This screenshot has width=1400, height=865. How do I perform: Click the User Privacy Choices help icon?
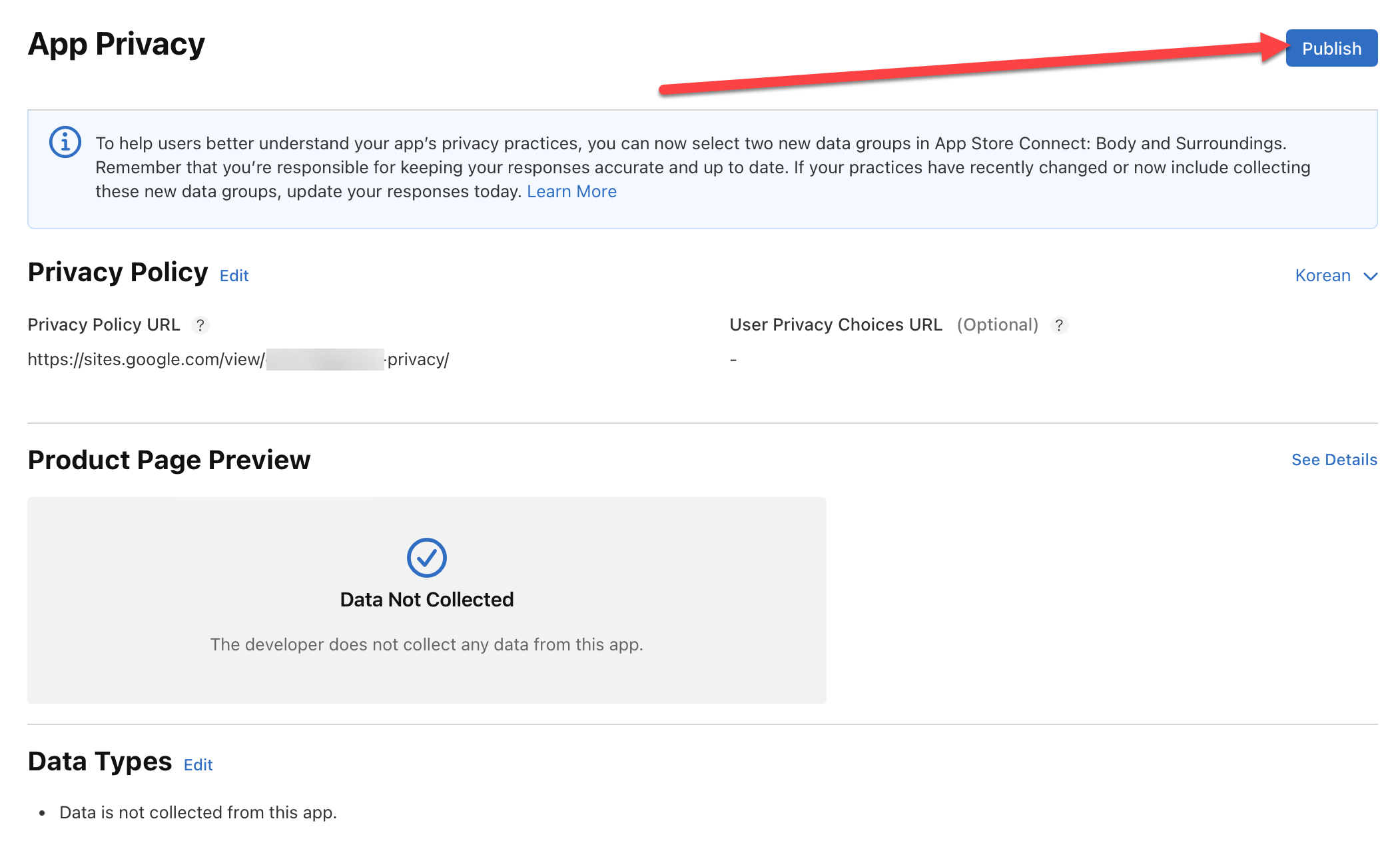click(1059, 325)
